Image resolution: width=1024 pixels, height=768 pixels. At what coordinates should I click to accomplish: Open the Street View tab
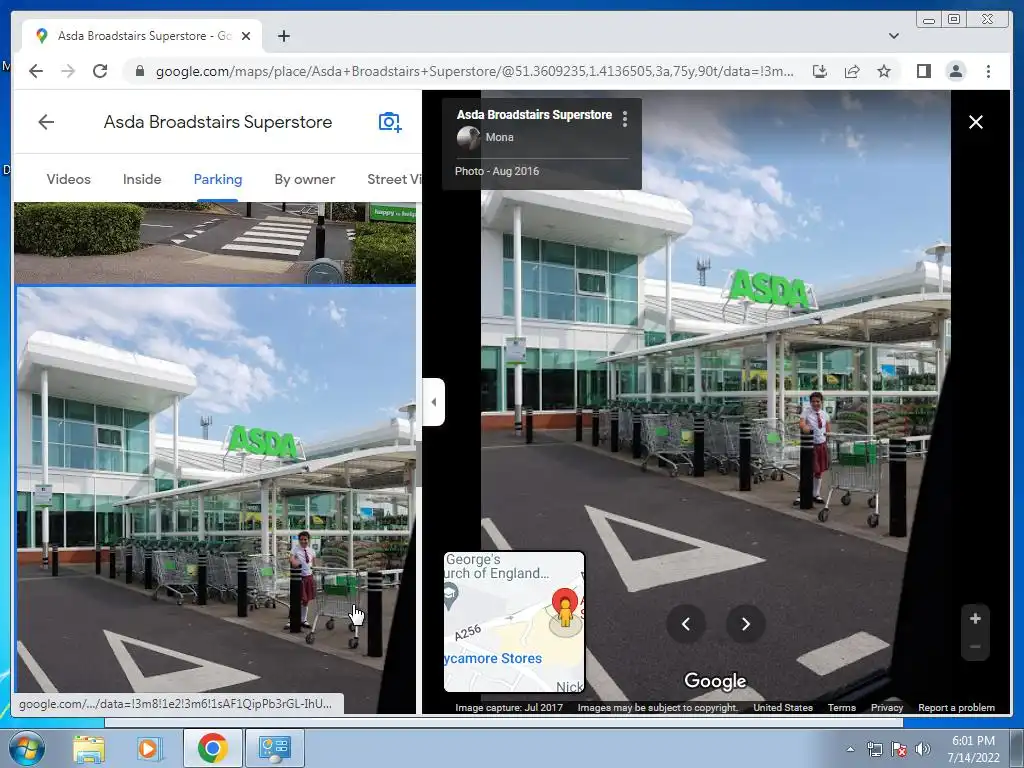(394, 179)
